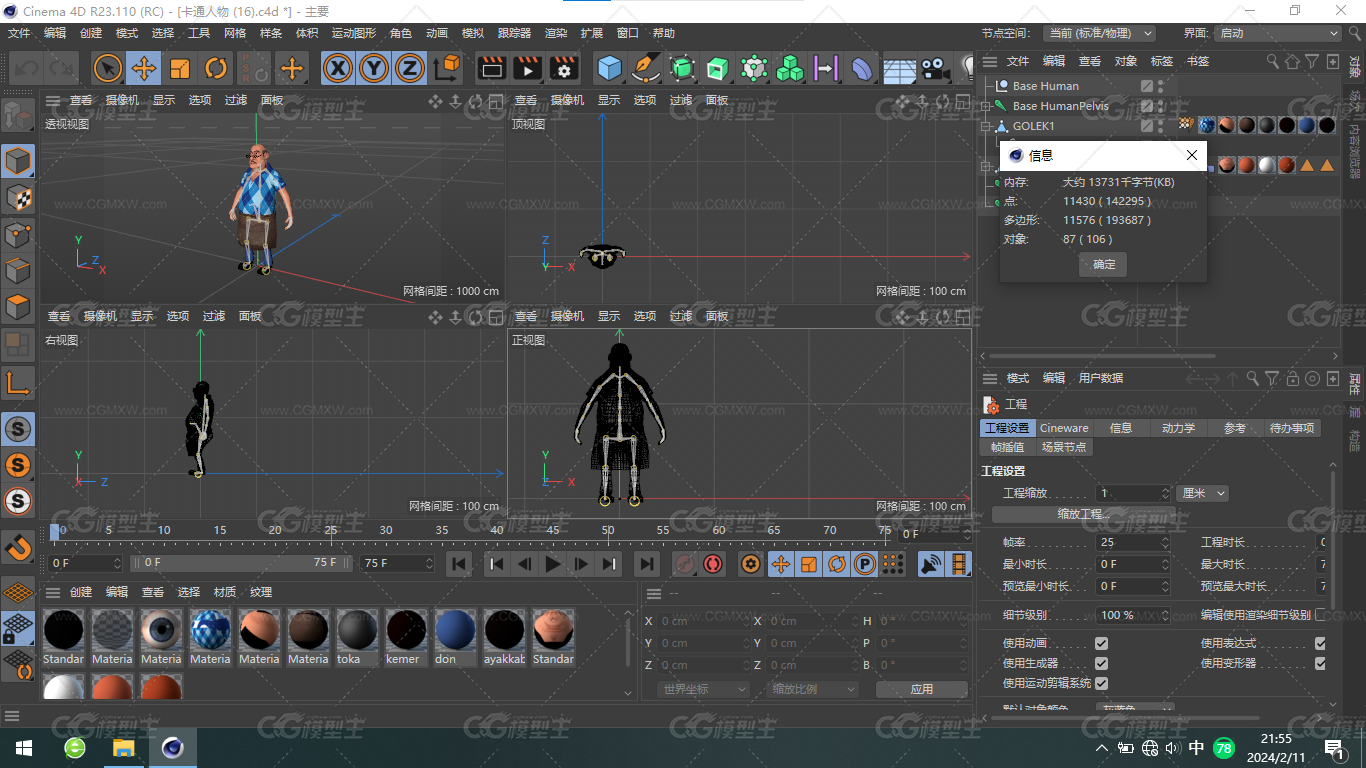Open File Explorer from taskbar

(123, 748)
